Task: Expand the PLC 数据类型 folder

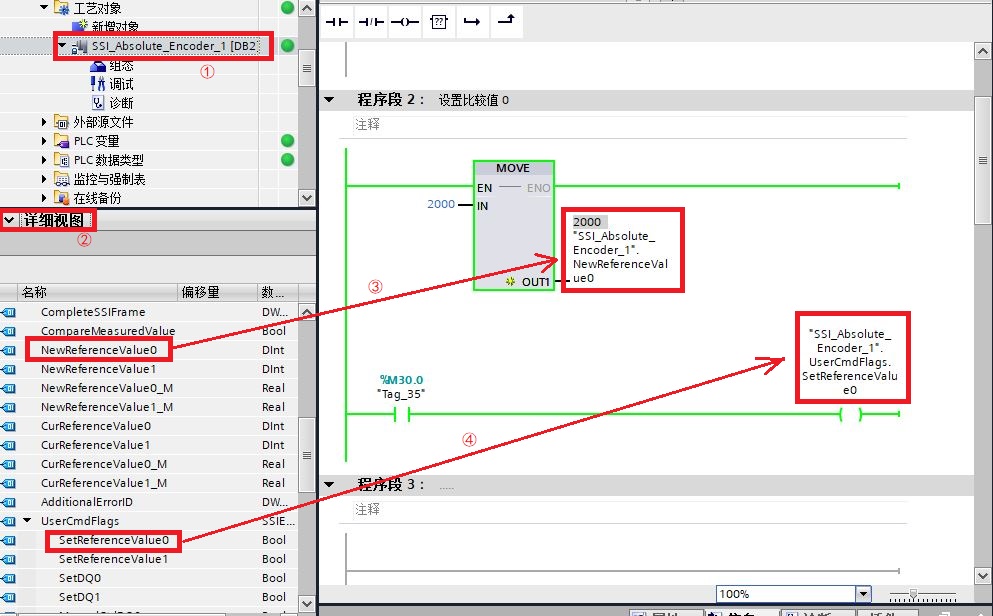Action: 44,160
